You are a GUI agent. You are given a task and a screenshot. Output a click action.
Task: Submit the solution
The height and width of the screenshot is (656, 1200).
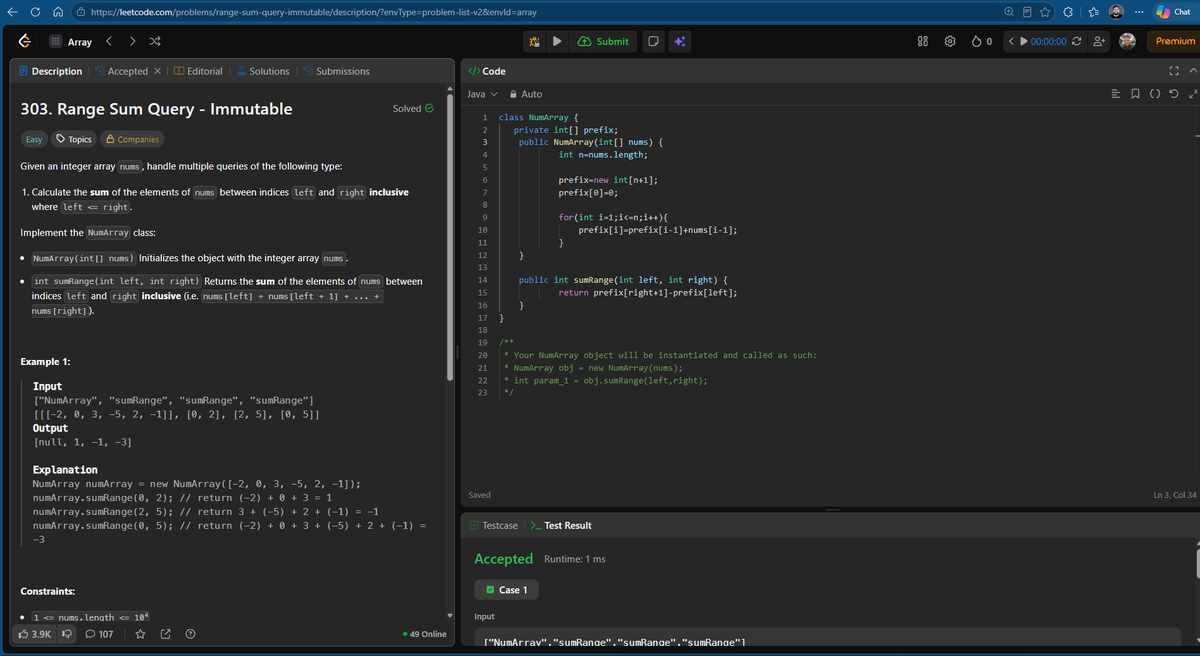(x=603, y=42)
